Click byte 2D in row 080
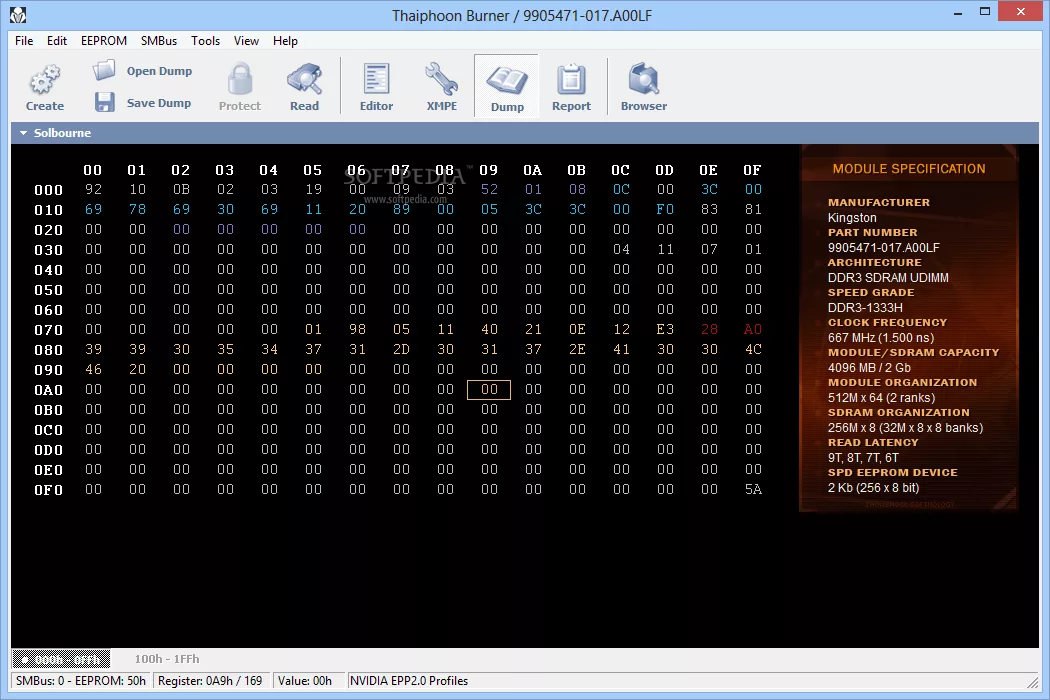The height and width of the screenshot is (700, 1050). 401,350
